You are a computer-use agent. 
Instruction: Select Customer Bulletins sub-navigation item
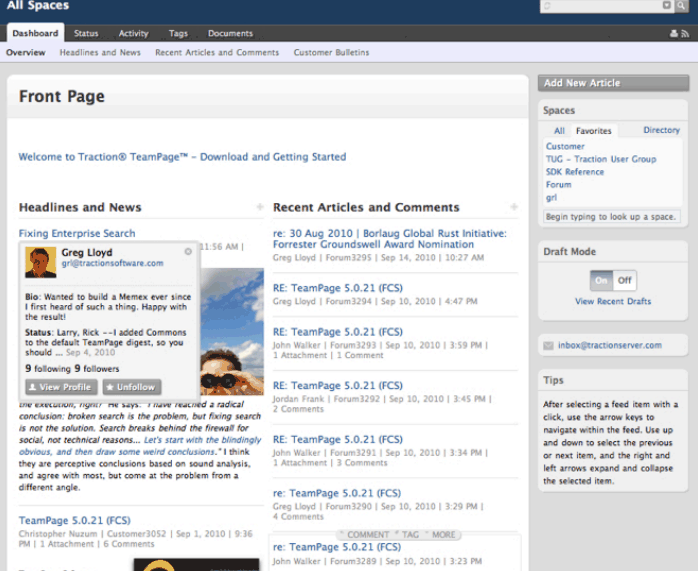coord(331,53)
